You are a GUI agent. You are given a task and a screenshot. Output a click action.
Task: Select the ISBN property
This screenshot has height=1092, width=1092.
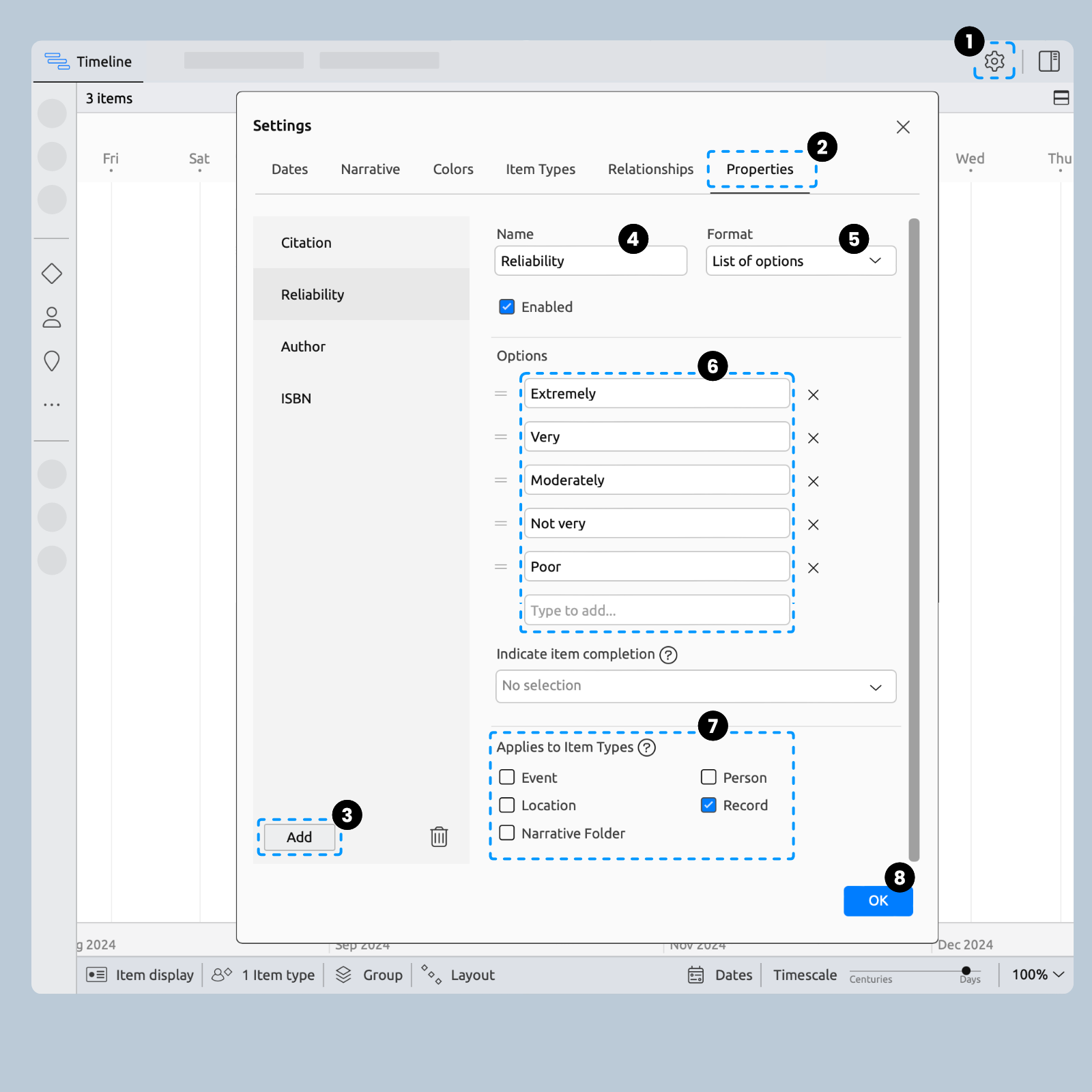[361, 399]
